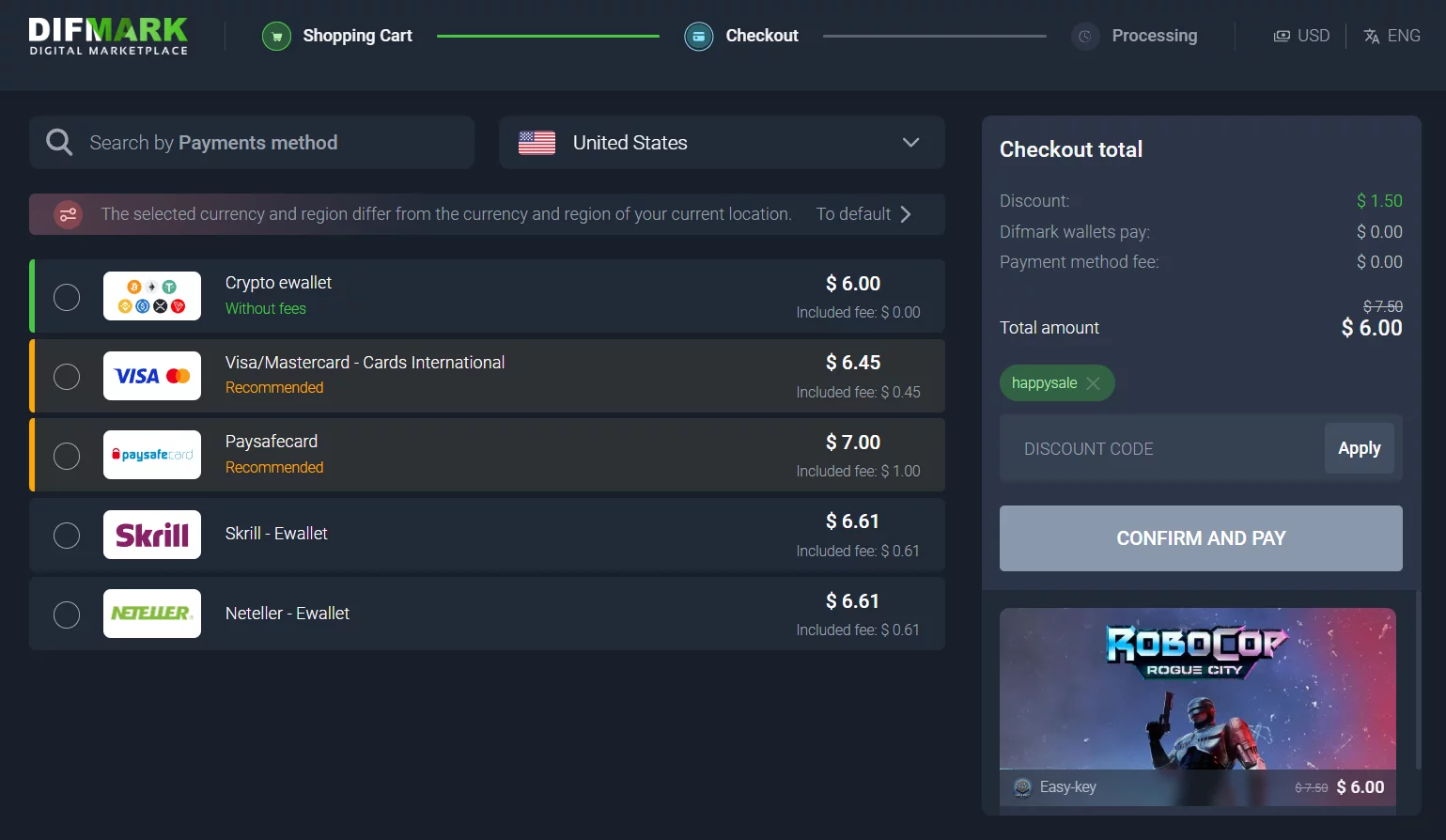1446x840 pixels.
Task: Click the Payment method fee label
Action: pyautogui.click(x=1080, y=262)
